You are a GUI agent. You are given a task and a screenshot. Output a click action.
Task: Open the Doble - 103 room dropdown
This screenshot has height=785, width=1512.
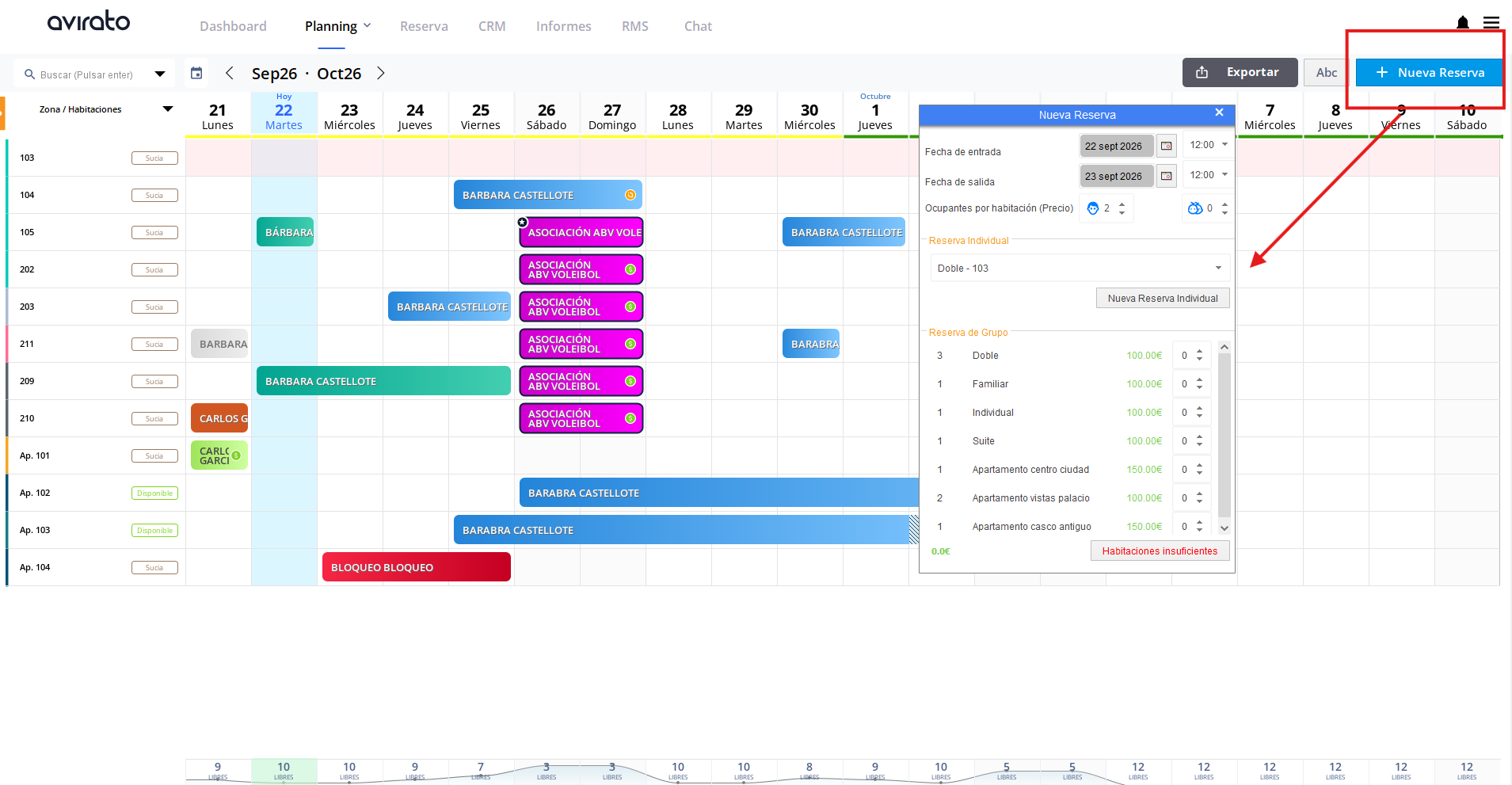(x=1080, y=269)
